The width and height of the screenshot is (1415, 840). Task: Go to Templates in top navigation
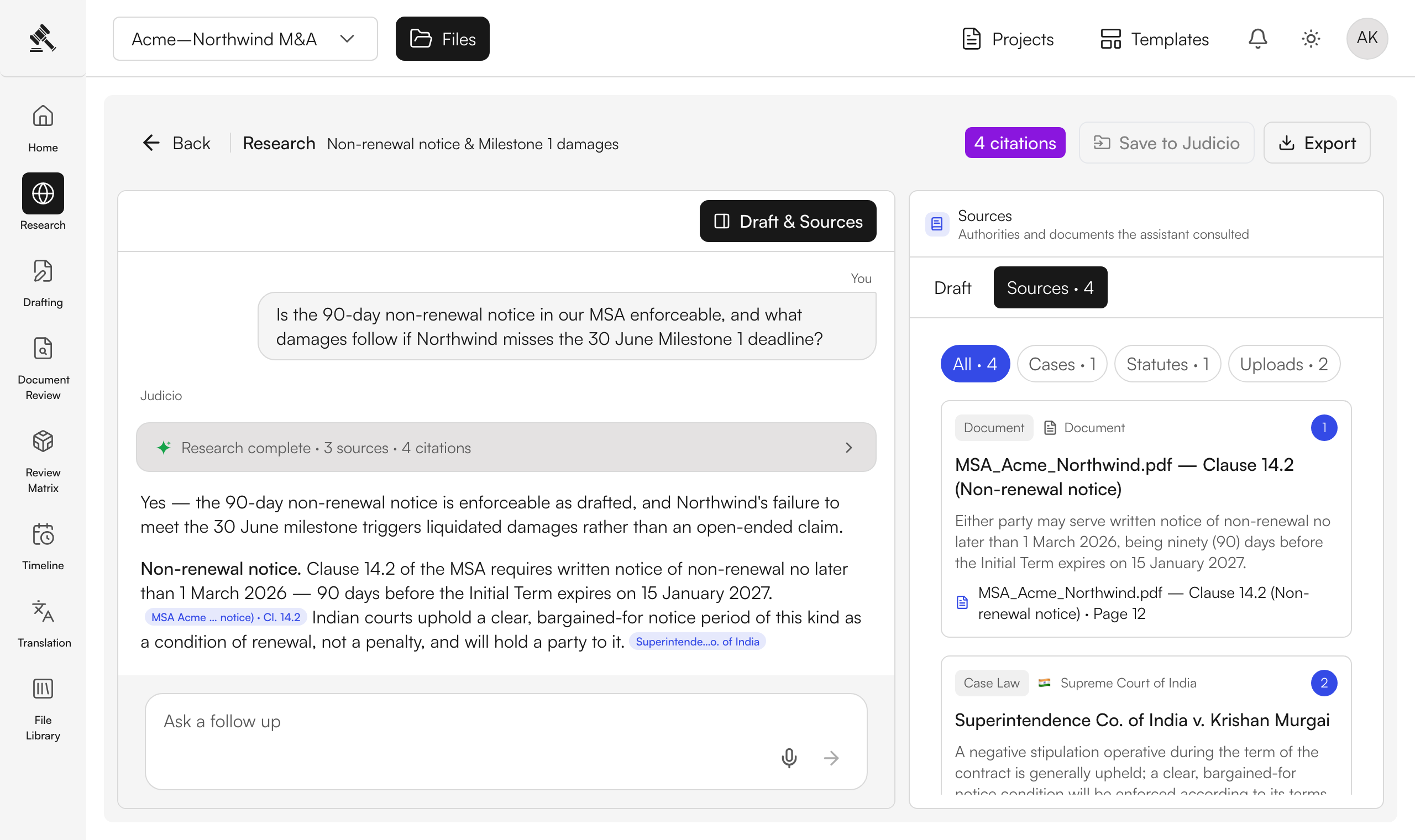pyautogui.click(x=1155, y=39)
